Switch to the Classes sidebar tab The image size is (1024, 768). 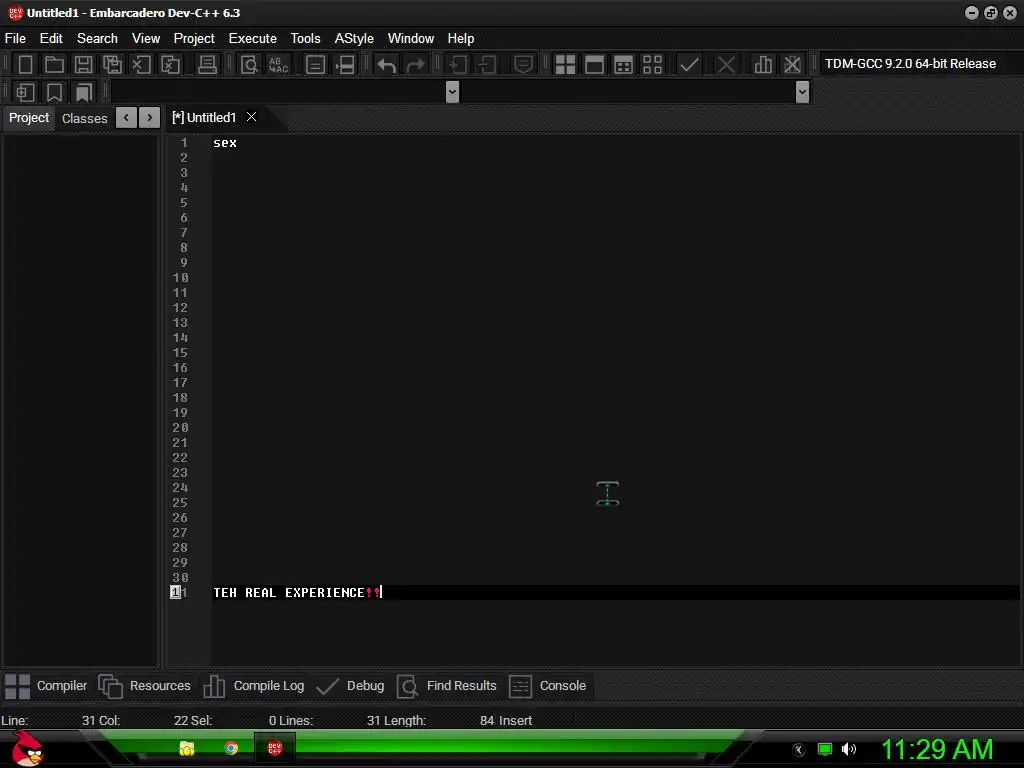pos(84,118)
